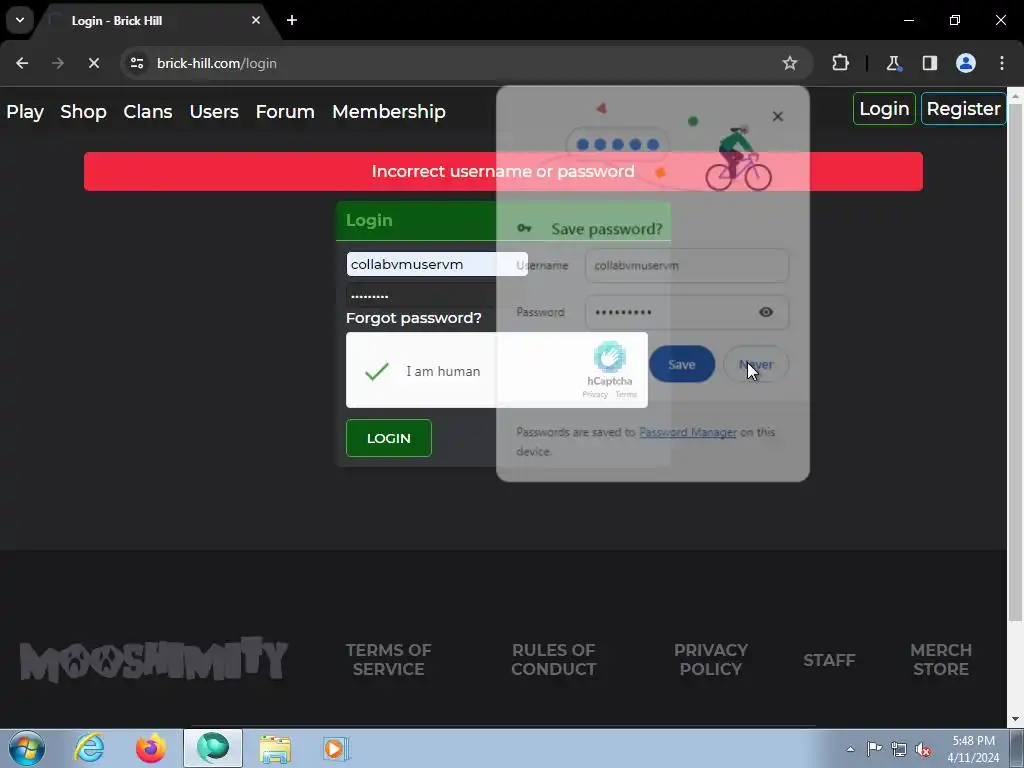Open the Chrome three-dot menu
1024x768 pixels.
(1002, 63)
